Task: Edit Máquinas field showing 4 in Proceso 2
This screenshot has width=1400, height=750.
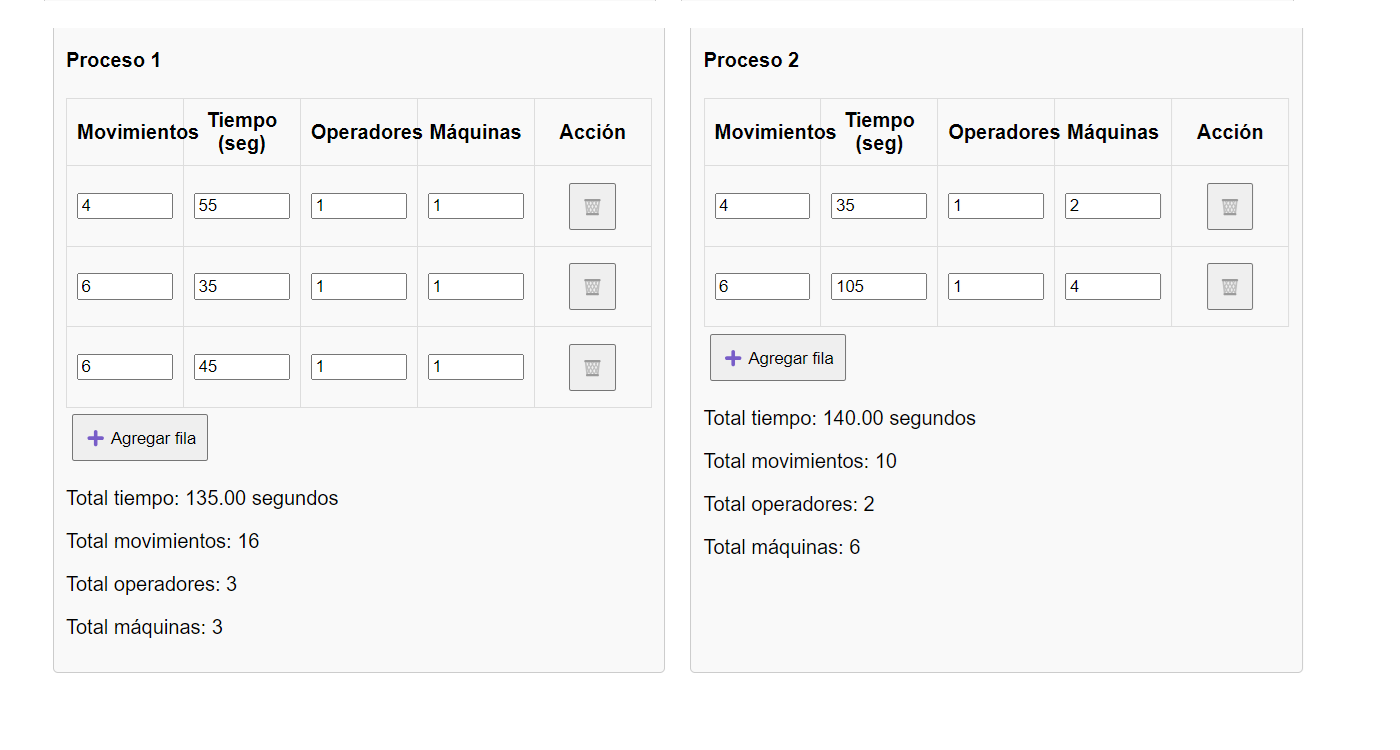Action: tap(1113, 287)
